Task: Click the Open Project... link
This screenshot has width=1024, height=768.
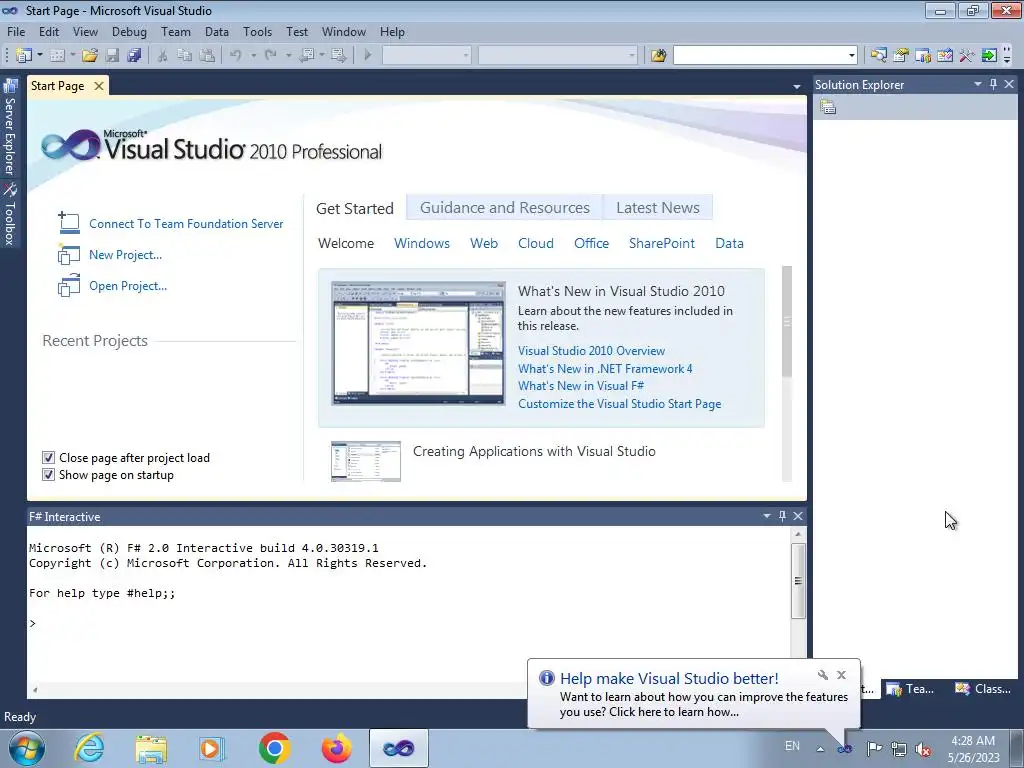Action: (128, 286)
